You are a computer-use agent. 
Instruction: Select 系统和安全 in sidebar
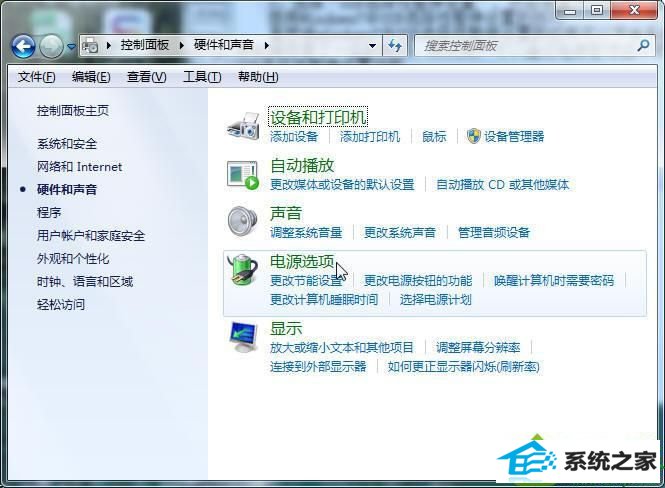pyautogui.click(x=67, y=144)
